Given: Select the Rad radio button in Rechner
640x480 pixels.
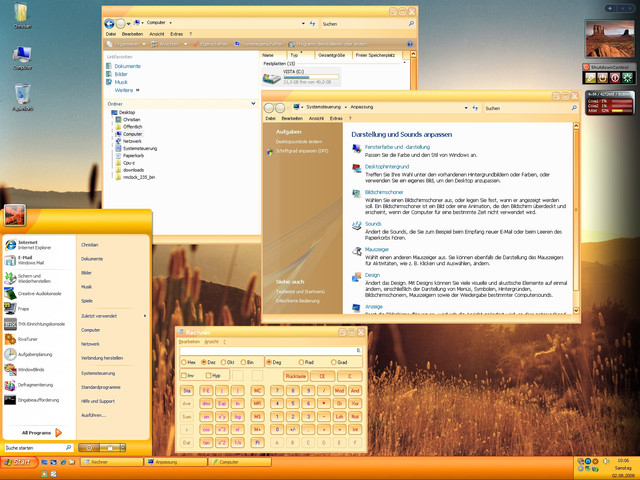Looking at the screenshot, I should click(306, 362).
